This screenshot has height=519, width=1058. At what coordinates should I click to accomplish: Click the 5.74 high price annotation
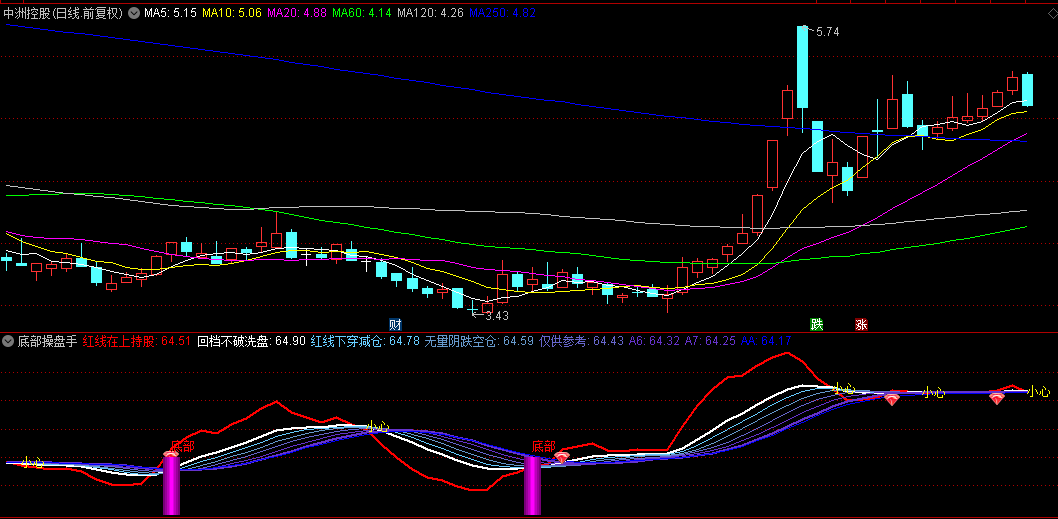(x=827, y=32)
